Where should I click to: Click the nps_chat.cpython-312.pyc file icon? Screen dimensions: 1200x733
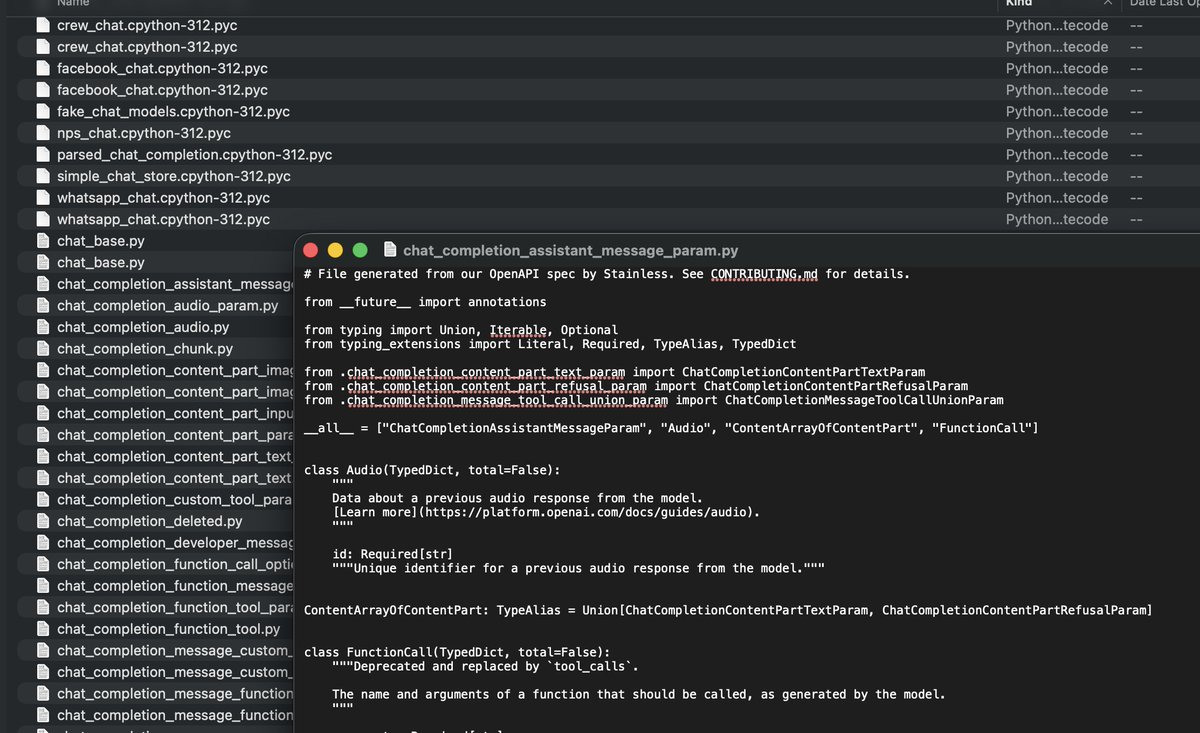tap(43, 133)
